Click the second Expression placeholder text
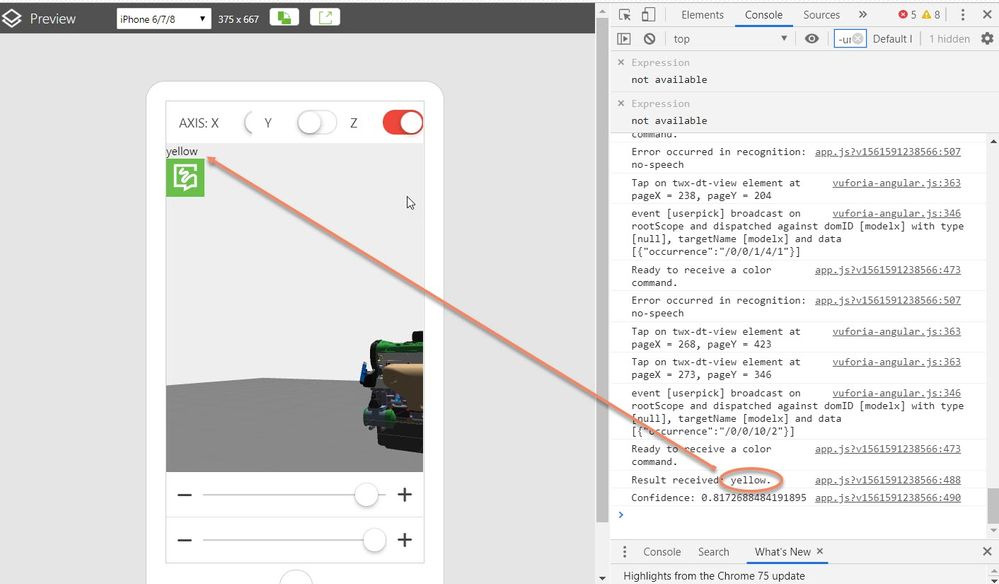 (660, 103)
